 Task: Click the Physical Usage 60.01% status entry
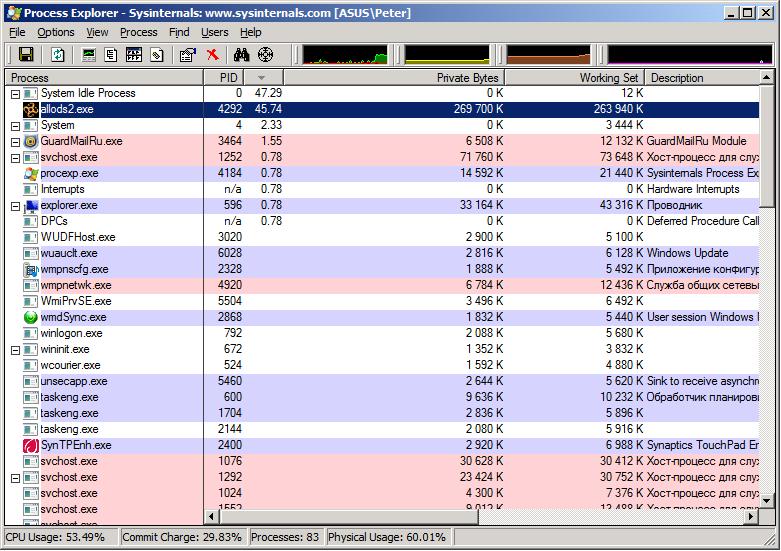click(388, 537)
